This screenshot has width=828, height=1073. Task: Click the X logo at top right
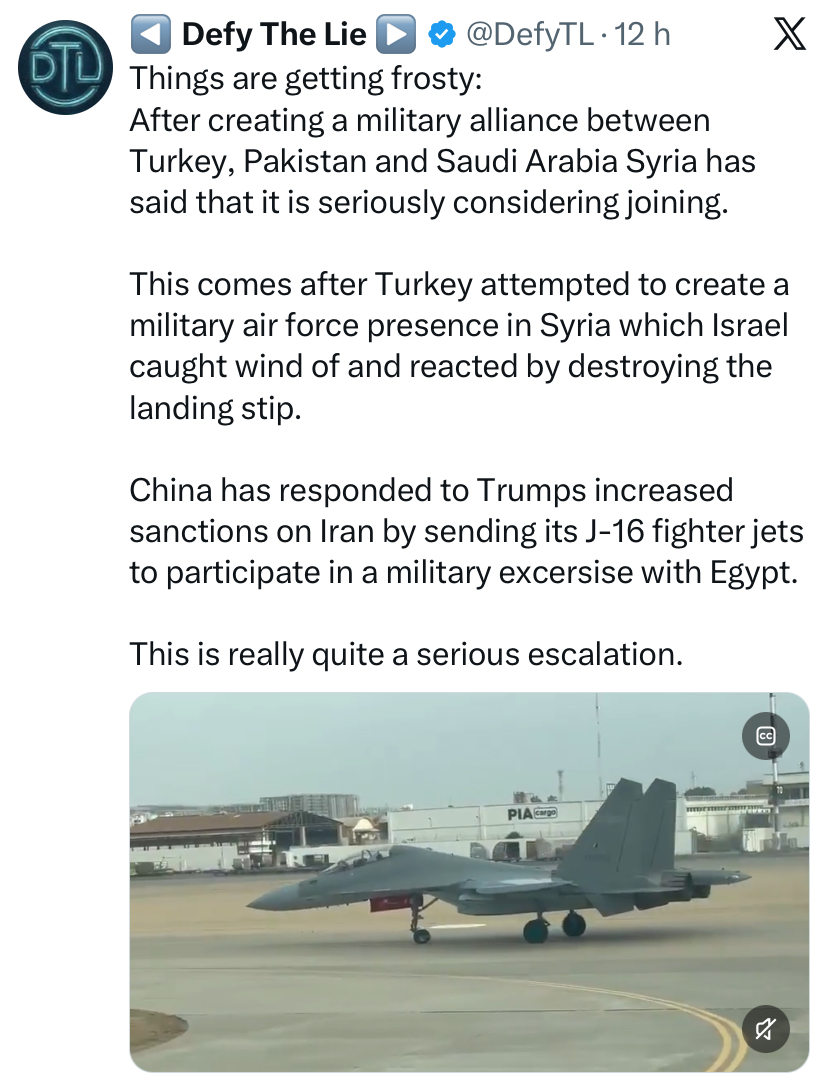click(790, 35)
